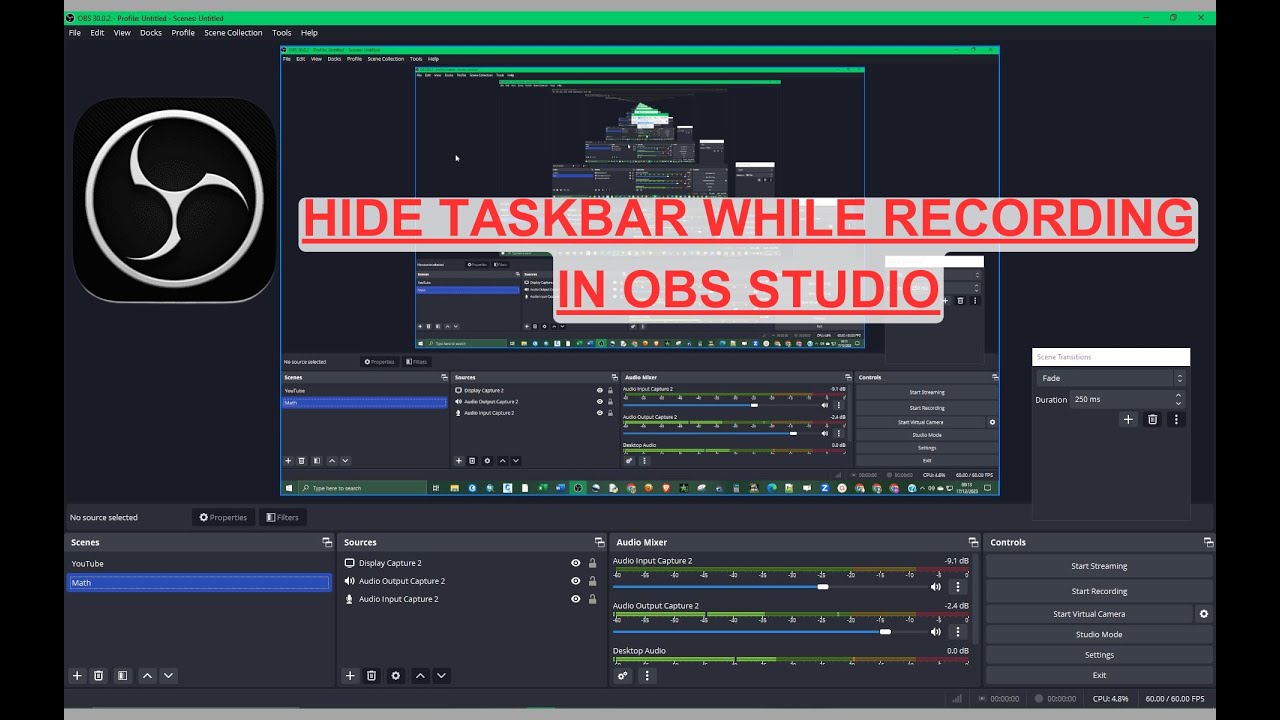Delete selected source using Sources trash icon
Screen dimensions: 1280x720
tap(371, 676)
